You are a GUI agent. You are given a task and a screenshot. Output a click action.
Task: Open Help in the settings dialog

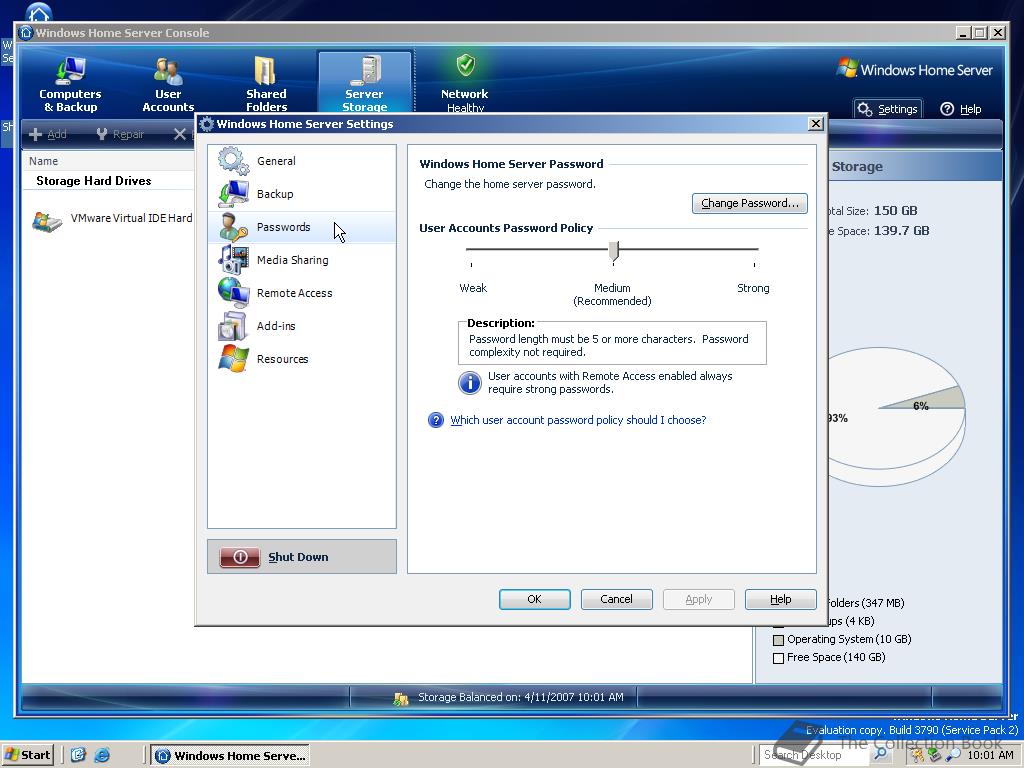point(780,599)
